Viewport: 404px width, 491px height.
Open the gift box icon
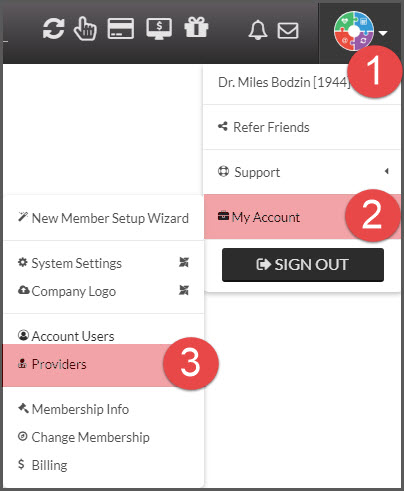(196, 27)
